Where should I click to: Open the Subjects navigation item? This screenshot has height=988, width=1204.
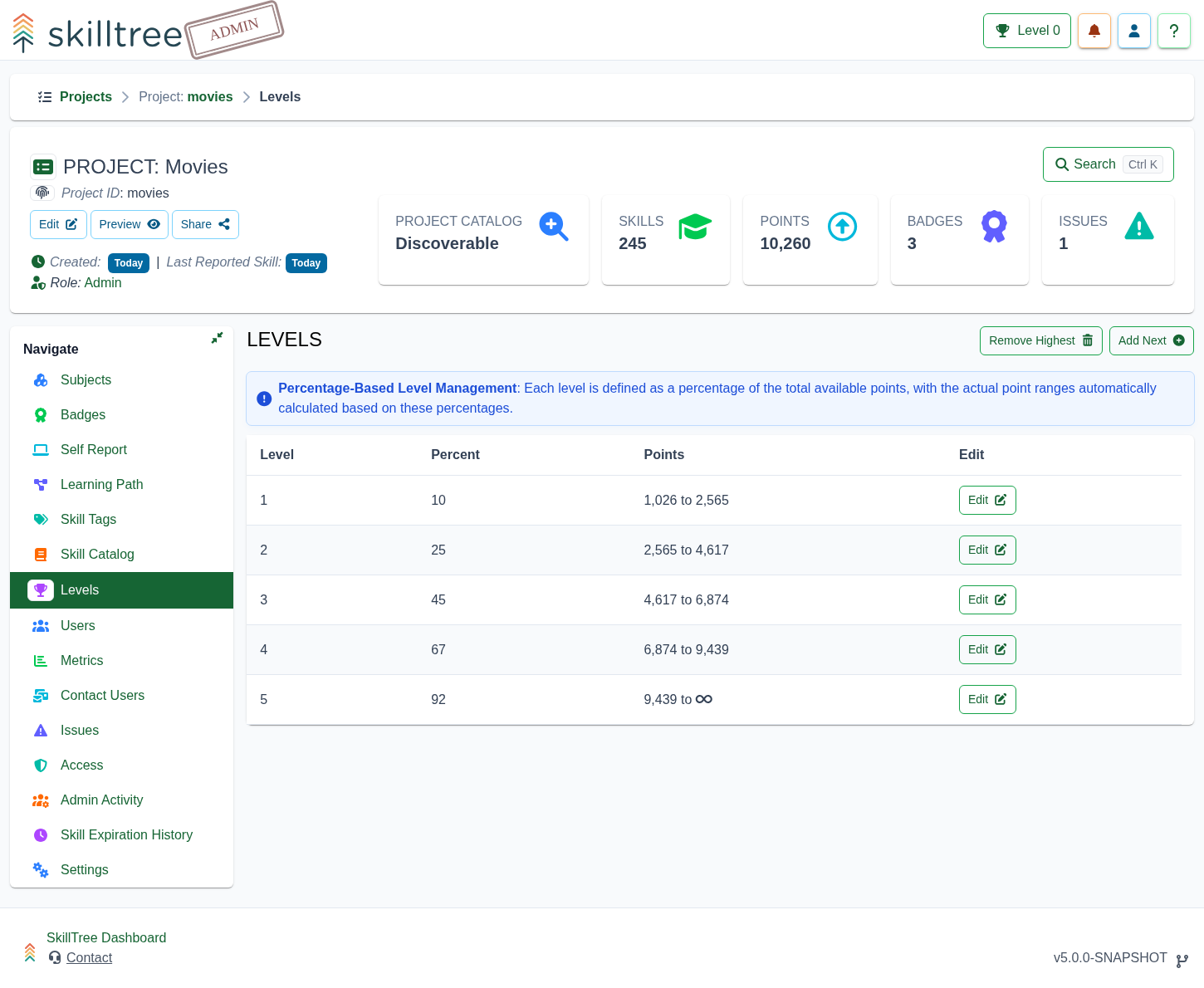(121, 380)
